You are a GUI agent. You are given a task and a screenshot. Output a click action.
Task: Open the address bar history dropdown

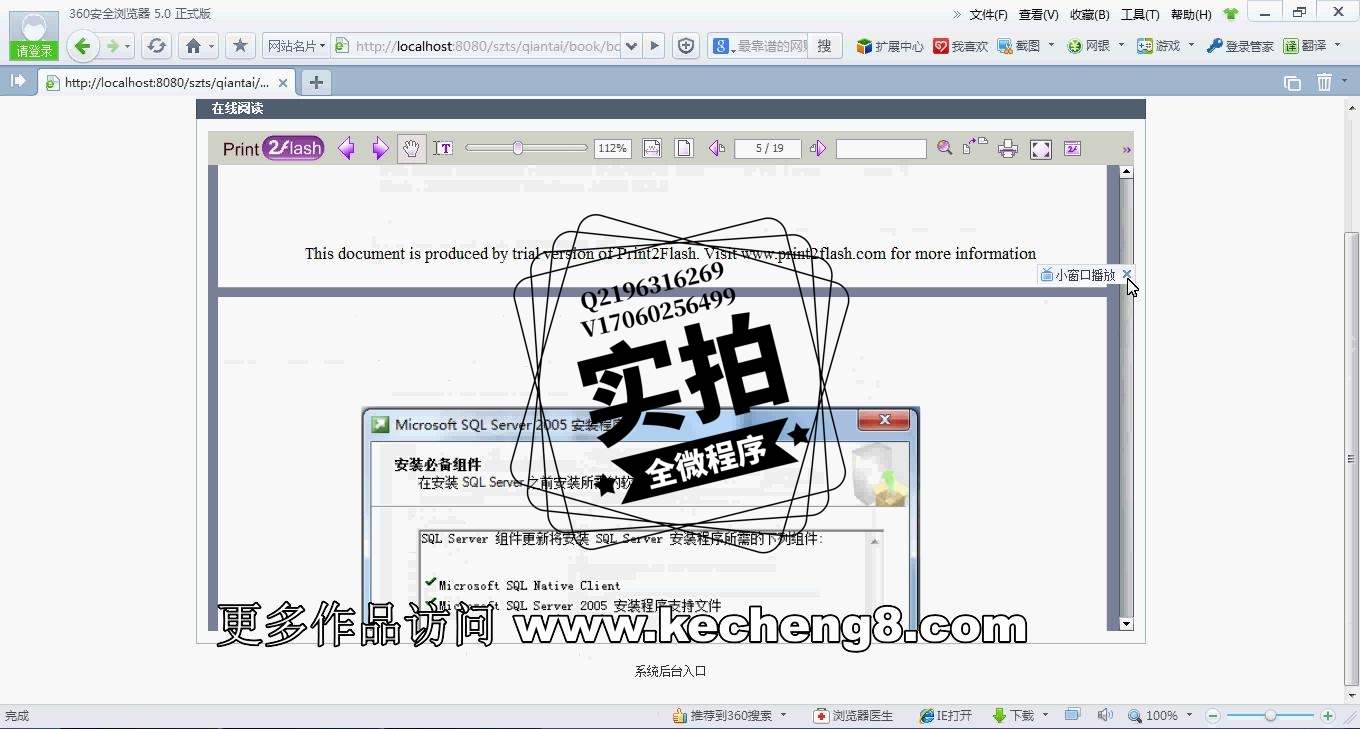(631, 46)
